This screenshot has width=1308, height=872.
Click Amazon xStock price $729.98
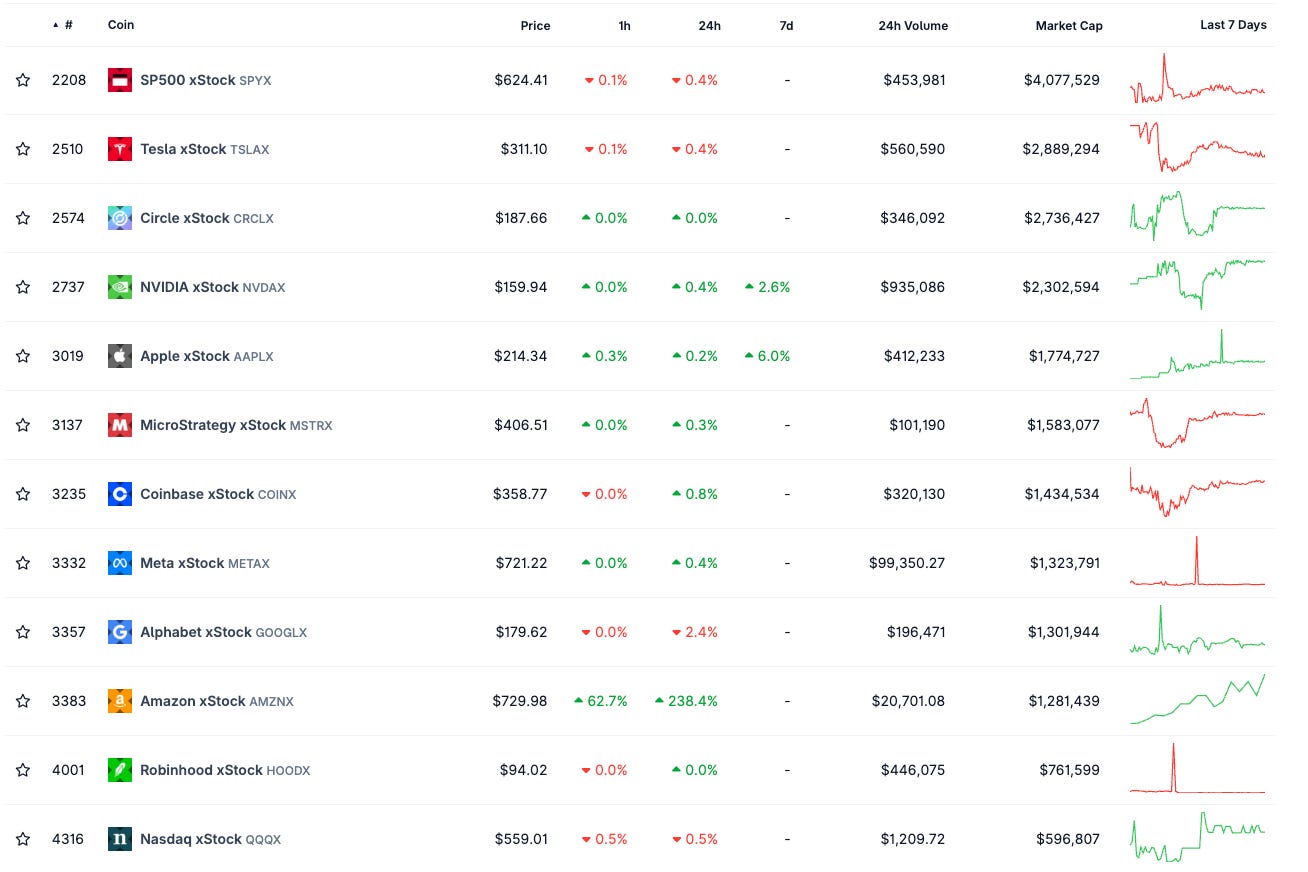520,701
